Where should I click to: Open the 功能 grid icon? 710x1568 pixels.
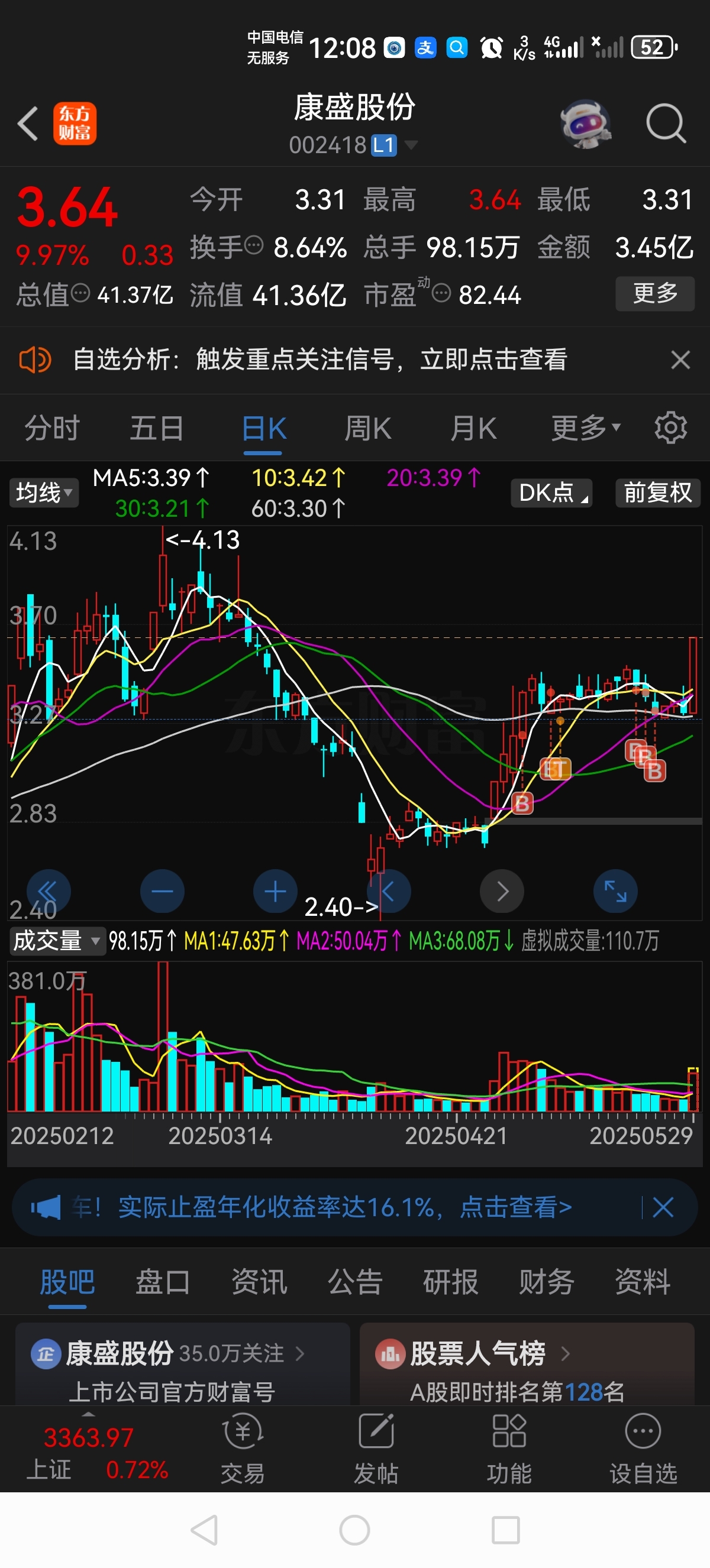509,1431
